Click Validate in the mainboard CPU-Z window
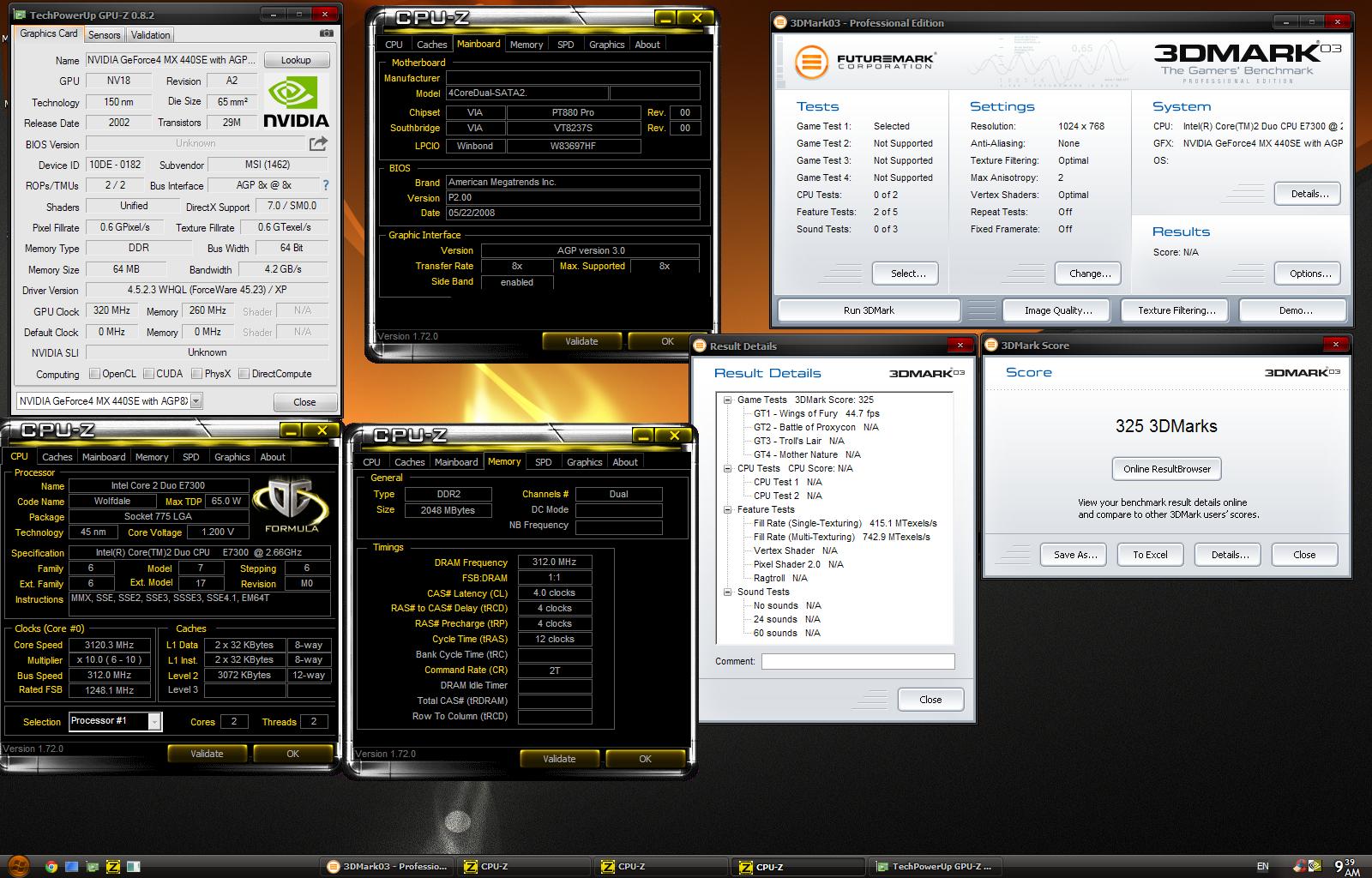This screenshot has height=878, width=1372. [x=581, y=341]
